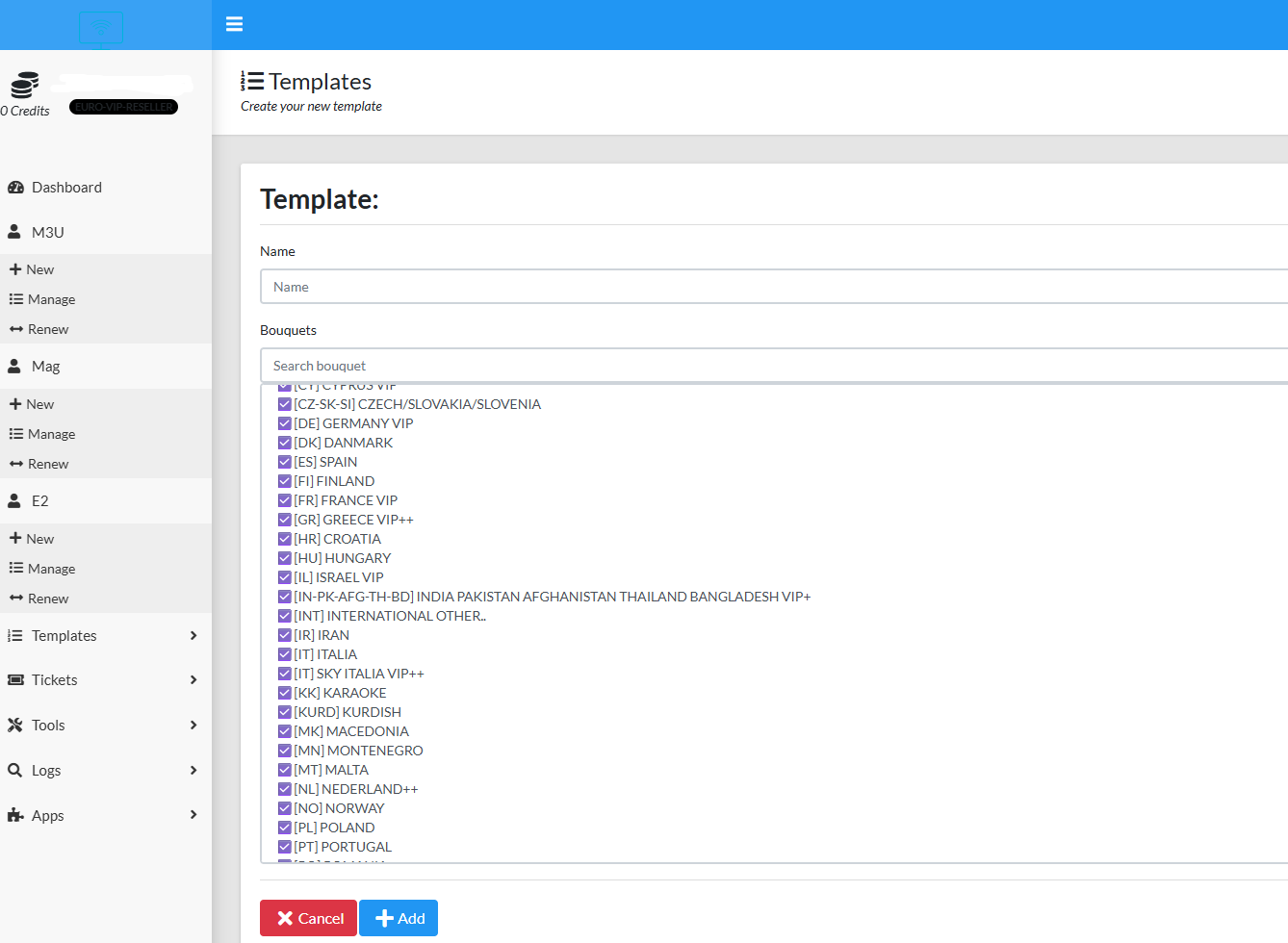1288x943 pixels.
Task: Click the Dashboard gauge icon
Action: [15, 188]
